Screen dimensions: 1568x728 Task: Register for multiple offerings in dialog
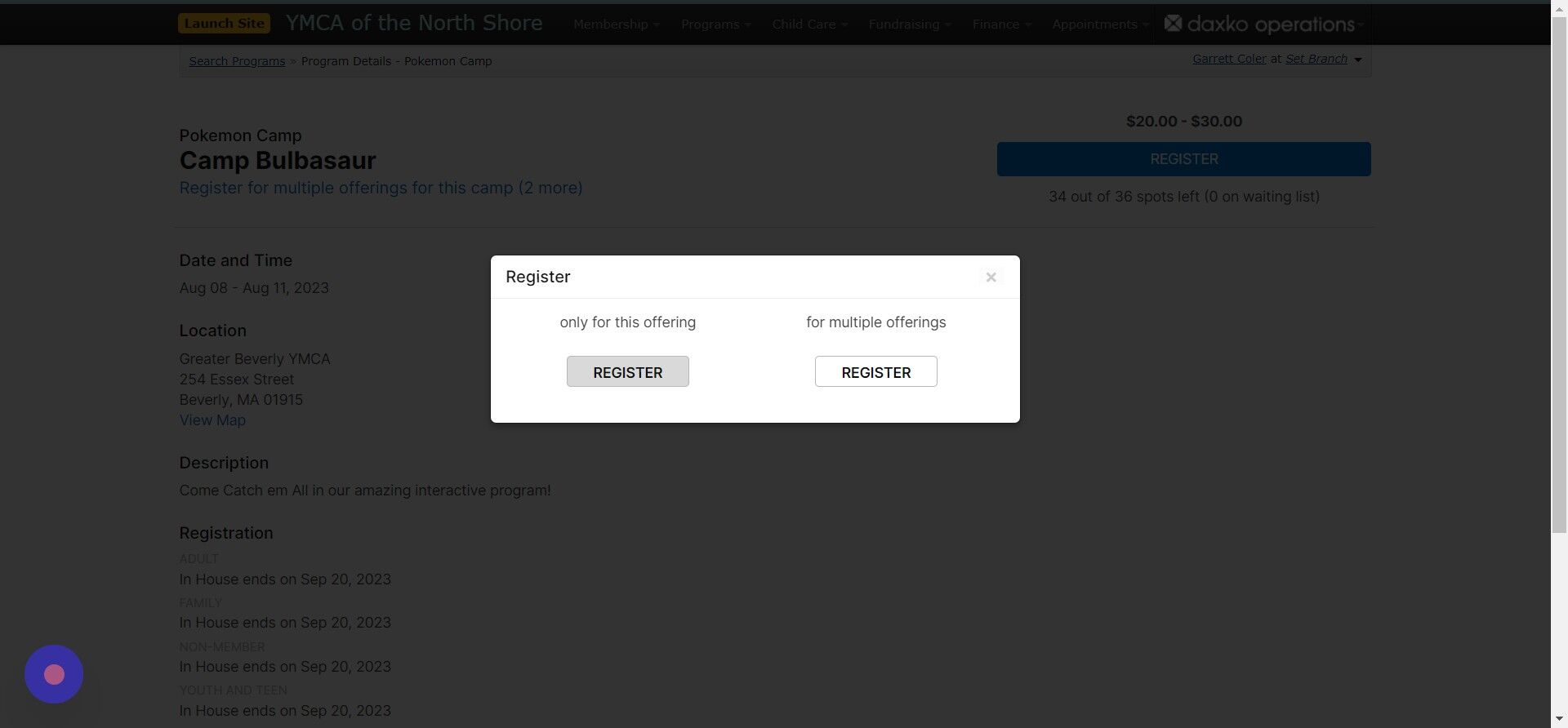click(x=875, y=371)
